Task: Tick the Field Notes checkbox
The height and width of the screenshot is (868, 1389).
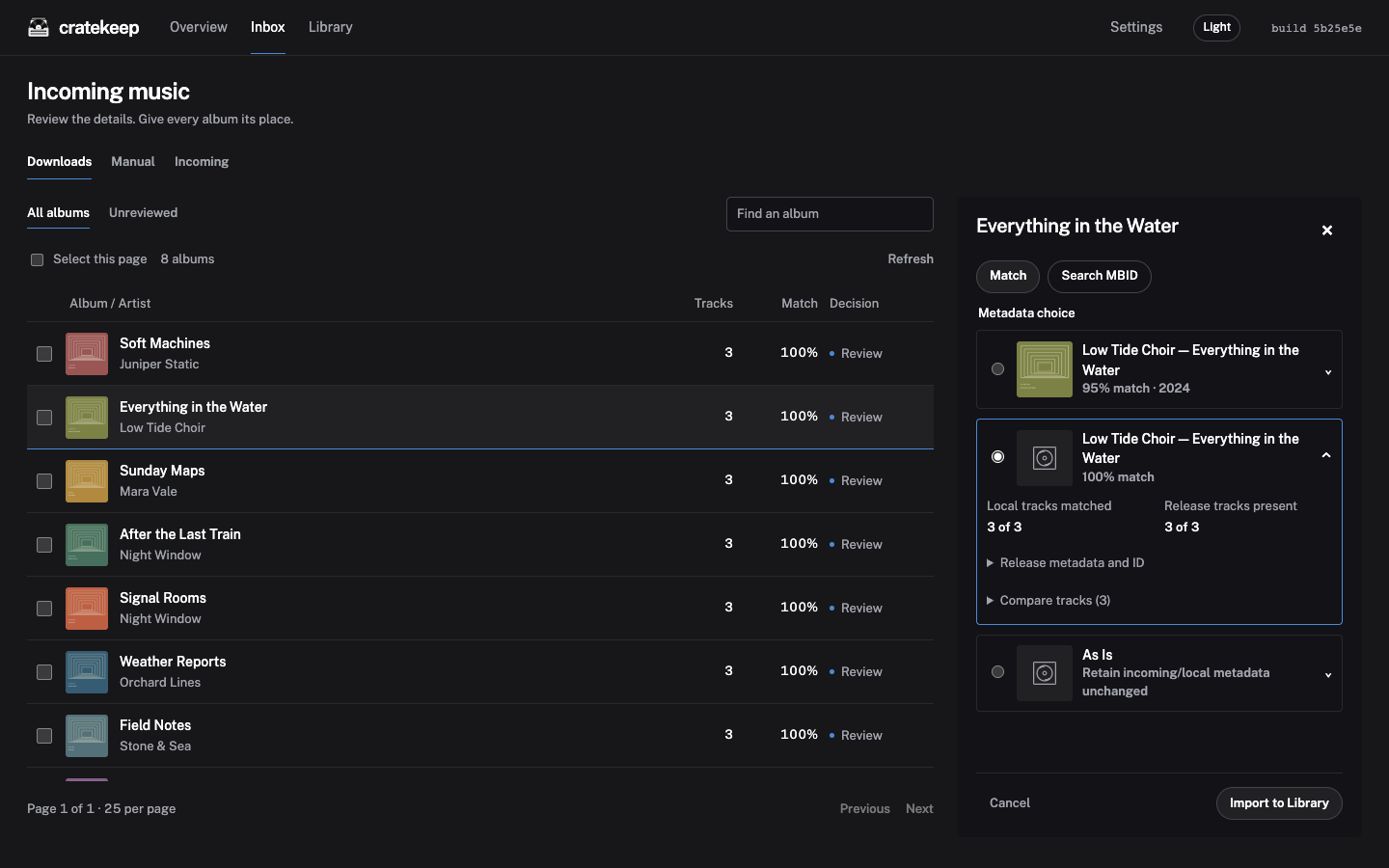Action: coord(44,736)
